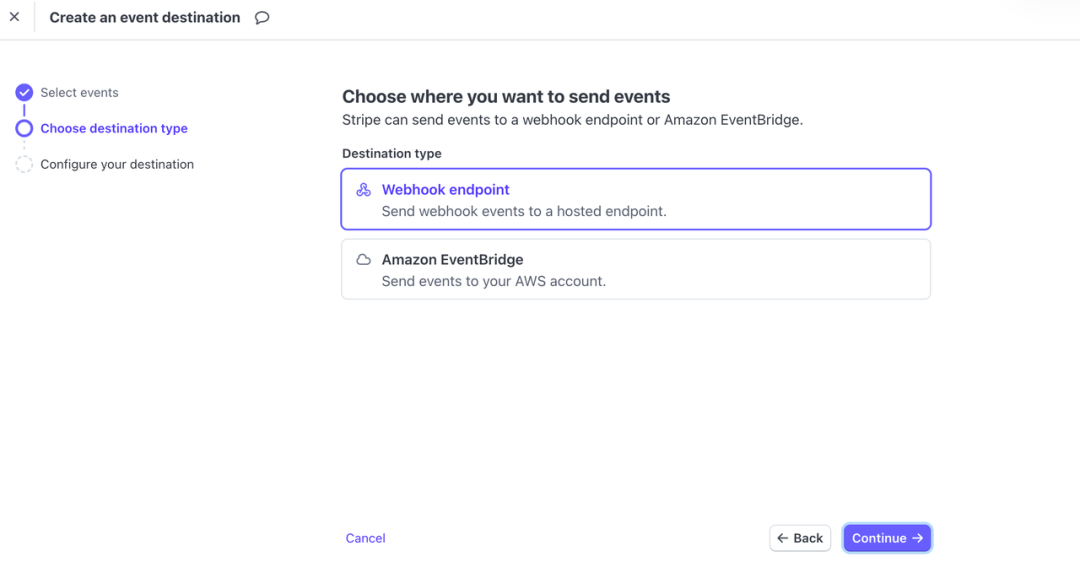This screenshot has width=1080, height=573.
Task: Click the webhook icon in the first option
Action: click(x=364, y=190)
